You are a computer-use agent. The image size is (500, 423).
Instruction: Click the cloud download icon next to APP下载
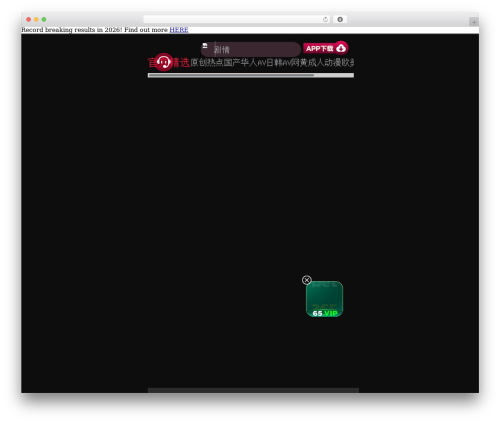click(341, 48)
